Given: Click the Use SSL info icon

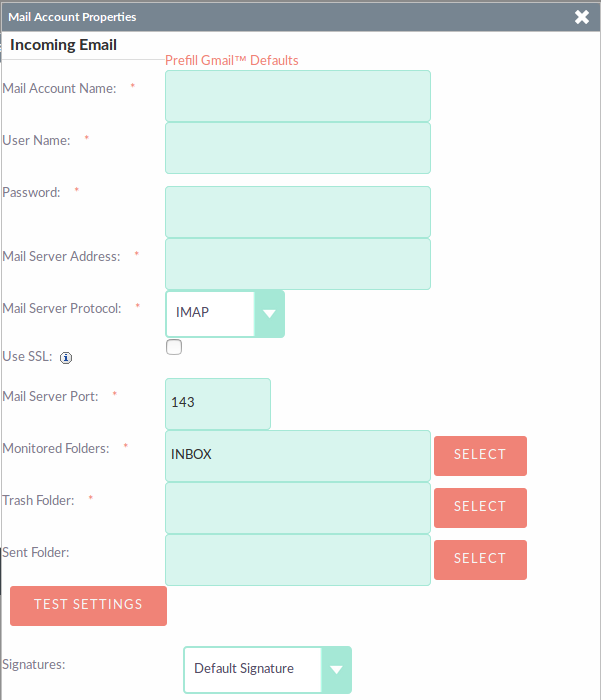Looking at the screenshot, I should 66,358.
